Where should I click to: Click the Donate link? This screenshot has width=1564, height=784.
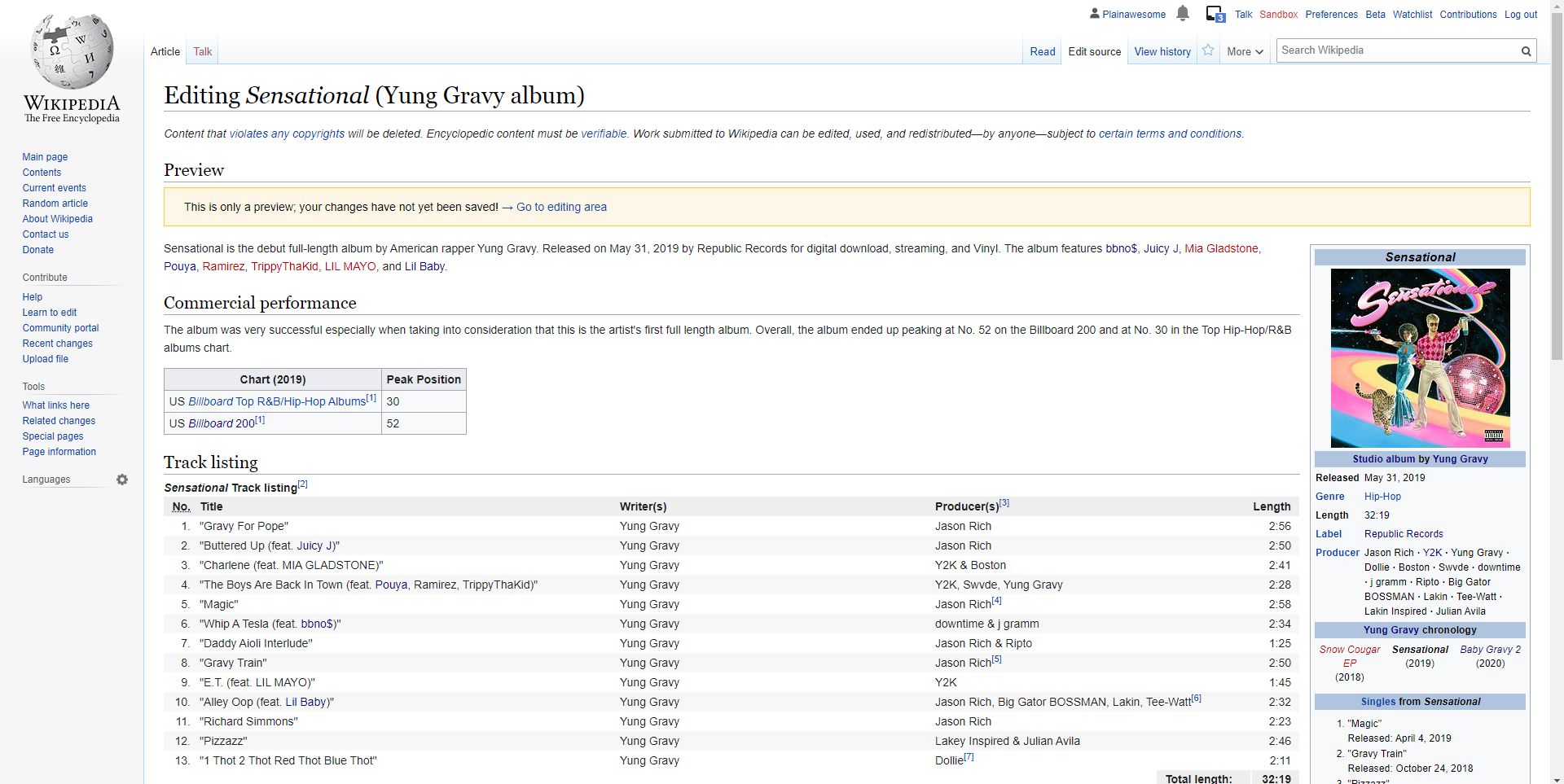pos(37,250)
